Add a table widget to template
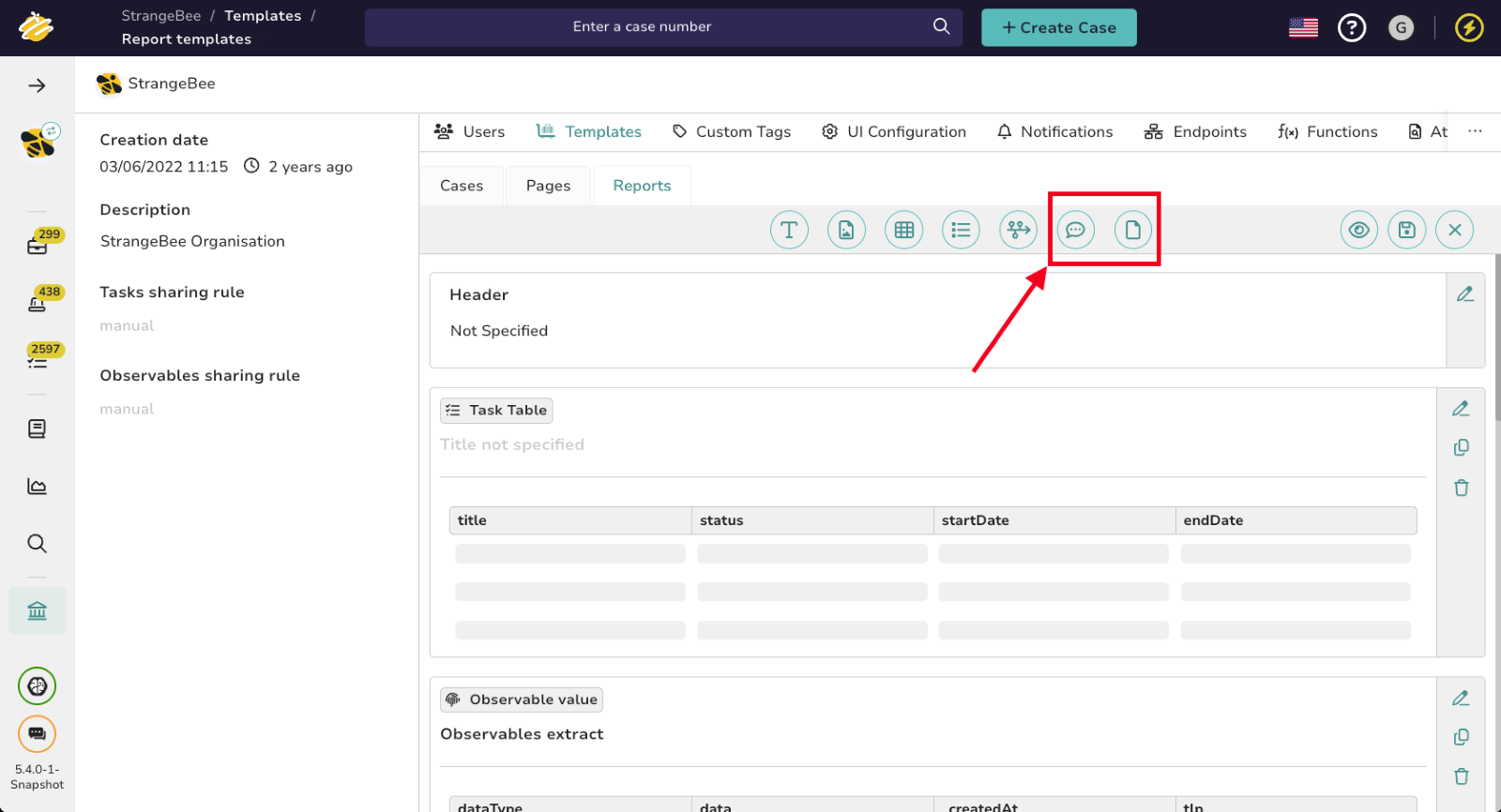1501x812 pixels. 903,230
